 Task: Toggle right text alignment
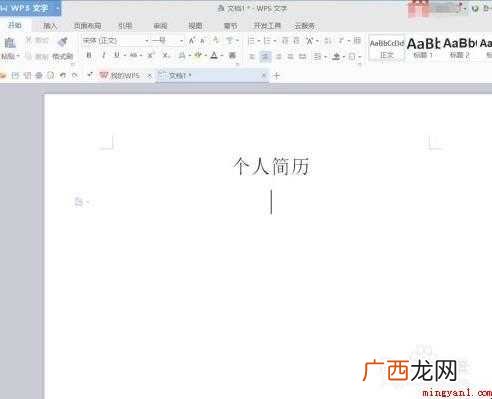pyautogui.click(x=278, y=56)
